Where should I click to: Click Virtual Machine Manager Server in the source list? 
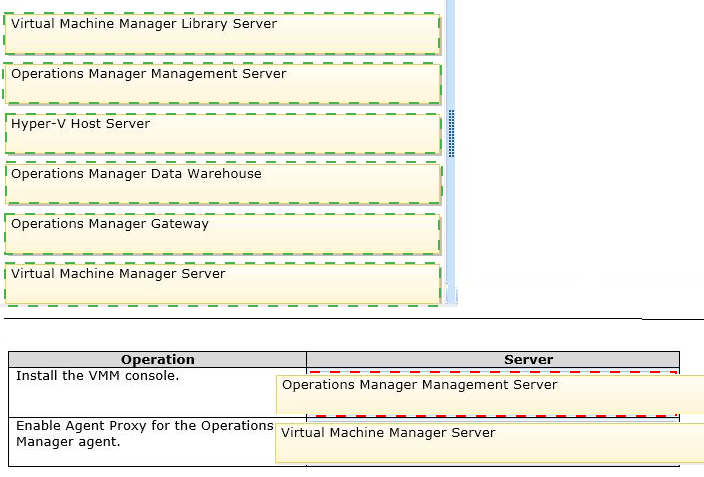pos(222,284)
